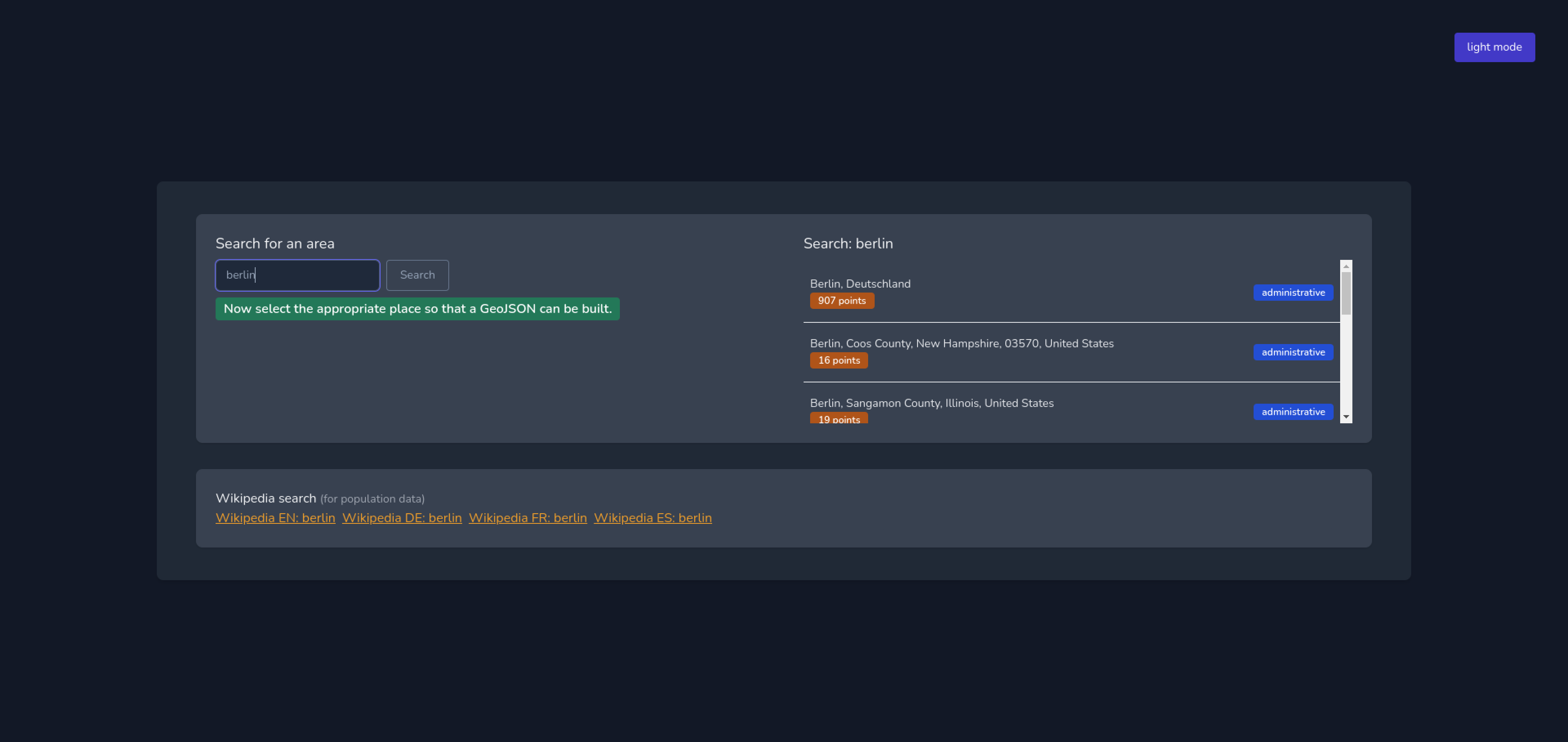The height and width of the screenshot is (742, 1568).
Task: Click administrative tag for Illinois Berlin
Action: pyautogui.click(x=1292, y=412)
